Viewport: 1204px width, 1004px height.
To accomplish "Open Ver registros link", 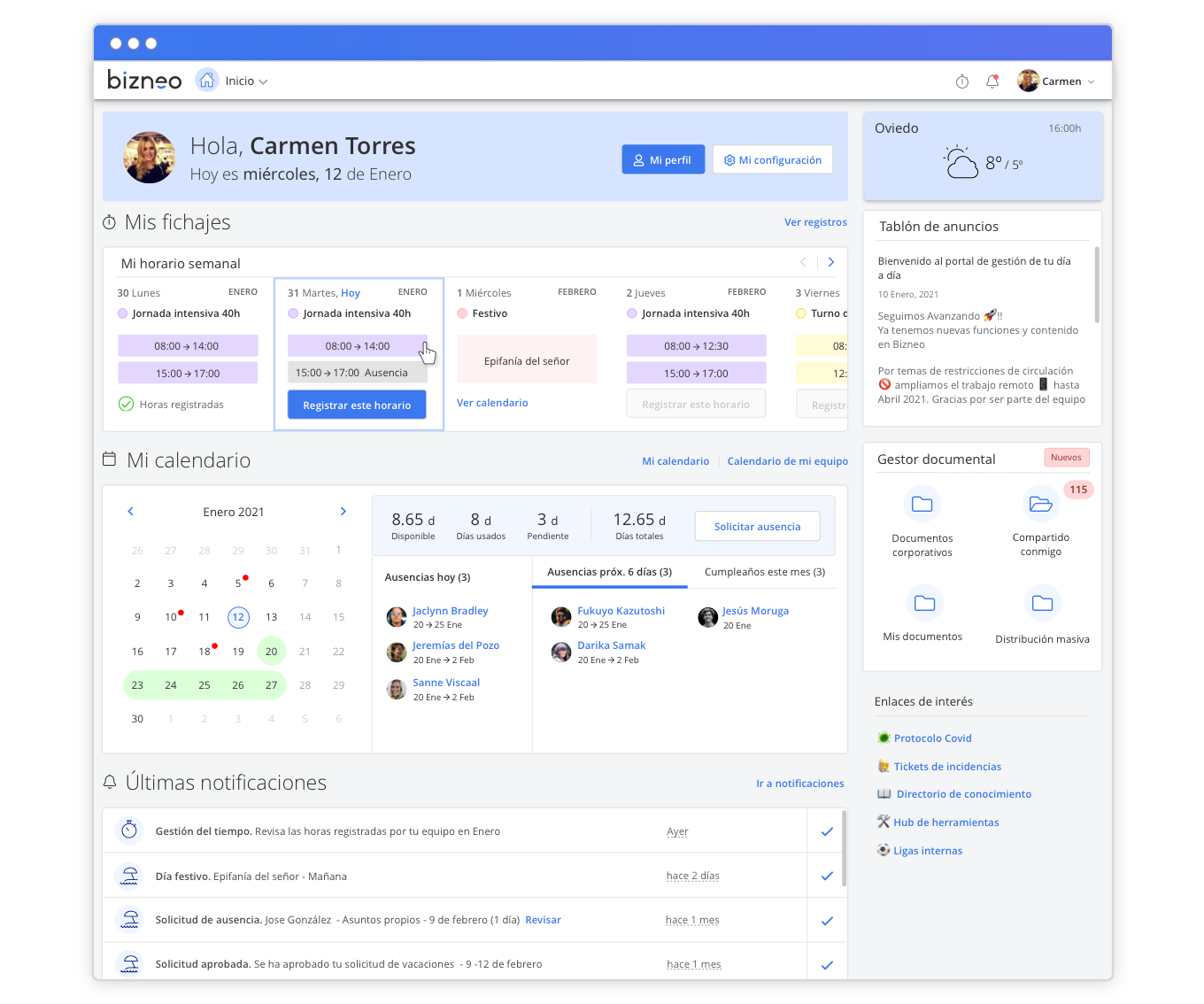I will pos(815,222).
